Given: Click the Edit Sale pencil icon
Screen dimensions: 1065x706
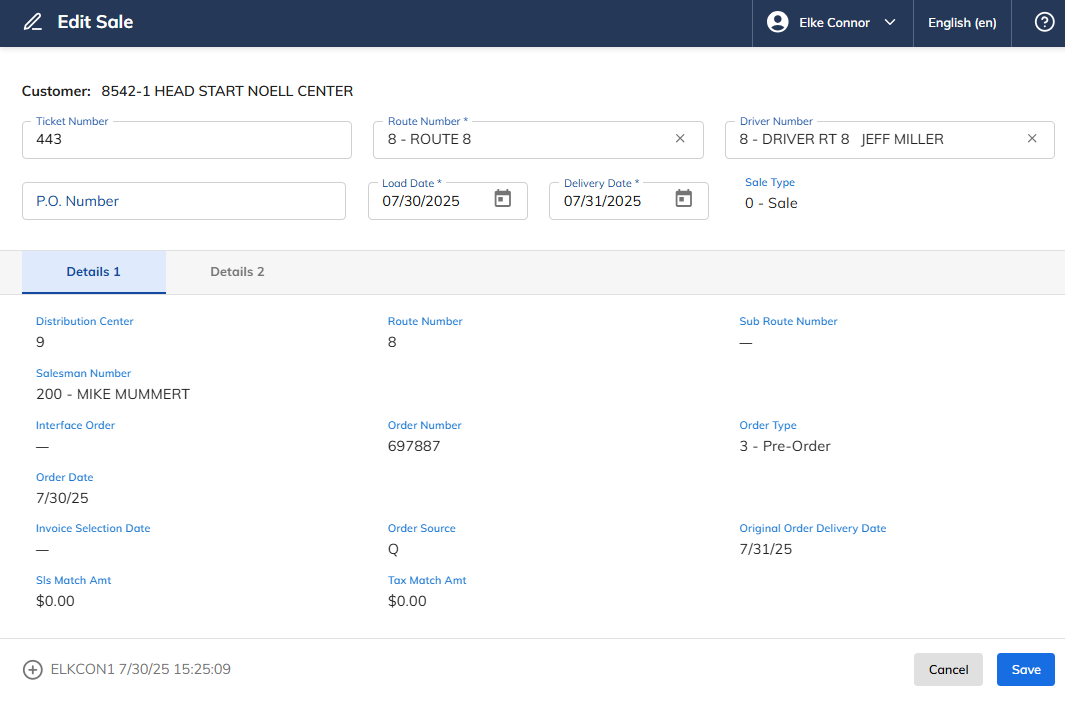Looking at the screenshot, I should point(33,22).
